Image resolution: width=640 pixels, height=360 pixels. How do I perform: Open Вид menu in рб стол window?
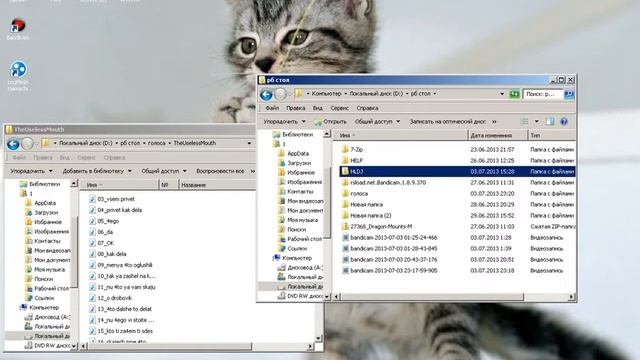point(318,108)
